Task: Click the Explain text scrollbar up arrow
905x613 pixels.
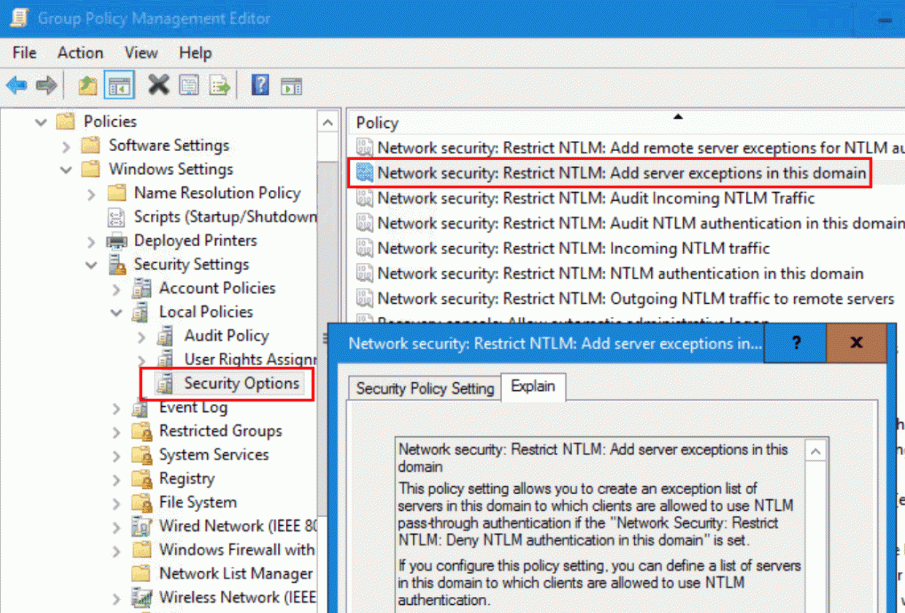Action: tap(816, 452)
